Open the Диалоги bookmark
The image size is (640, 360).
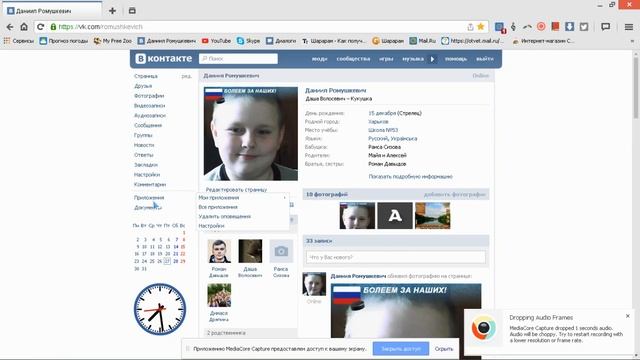(x=281, y=41)
